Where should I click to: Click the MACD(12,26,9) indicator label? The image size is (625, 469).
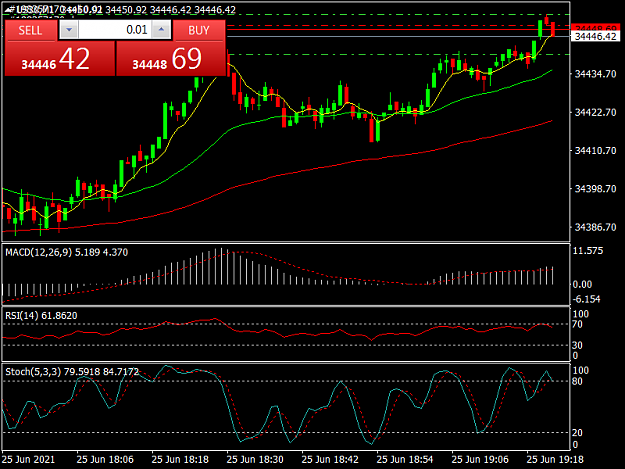pyautogui.click(x=67, y=252)
